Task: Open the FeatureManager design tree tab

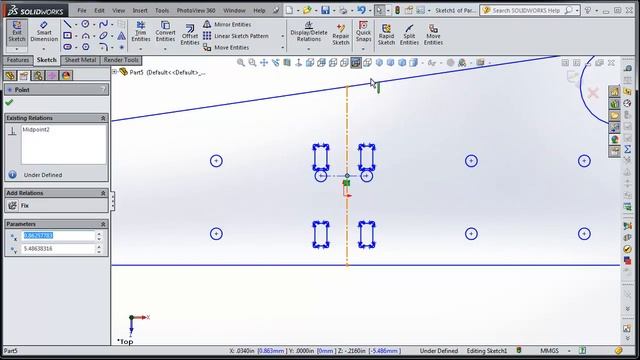Action: point(10,76)
